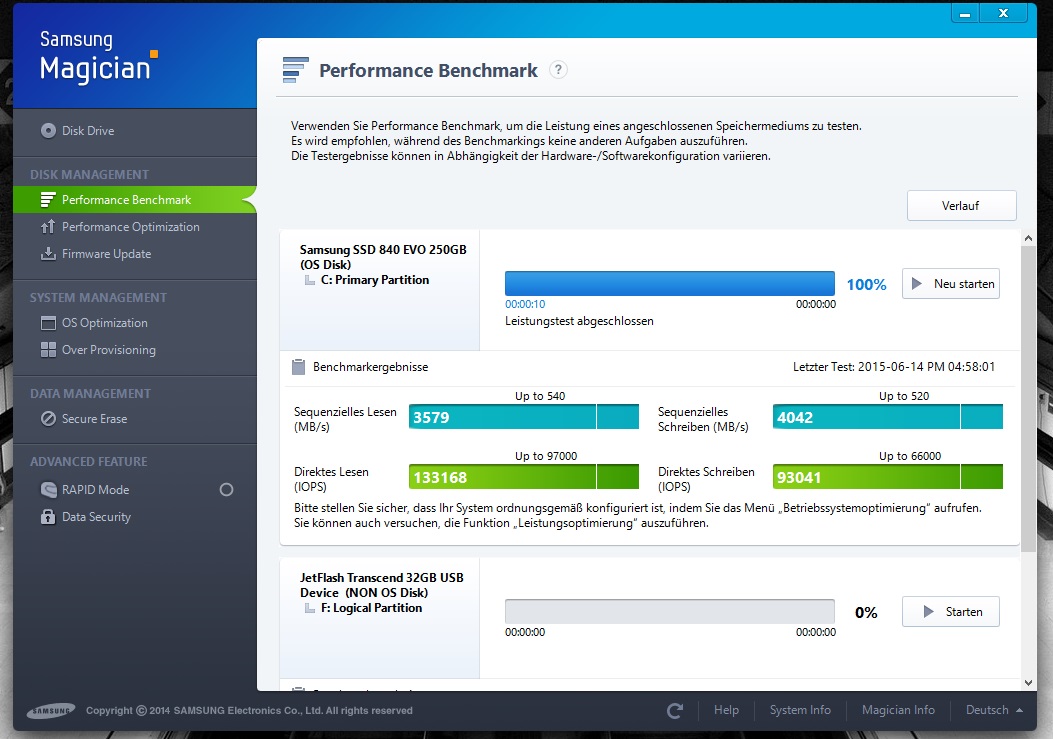Click the JetFlash Transcend 32GB USB label
The width and height of the screenshot is (1053, 739).
[381, 584]
